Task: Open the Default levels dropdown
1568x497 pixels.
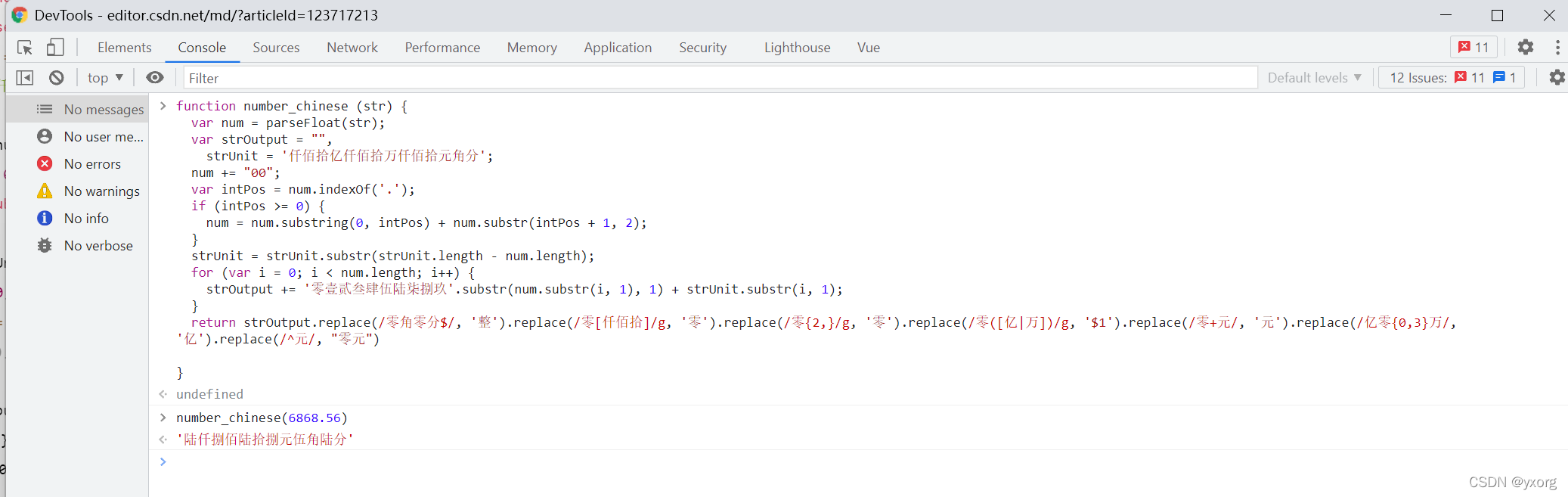Action: (x=1315, y=77)
